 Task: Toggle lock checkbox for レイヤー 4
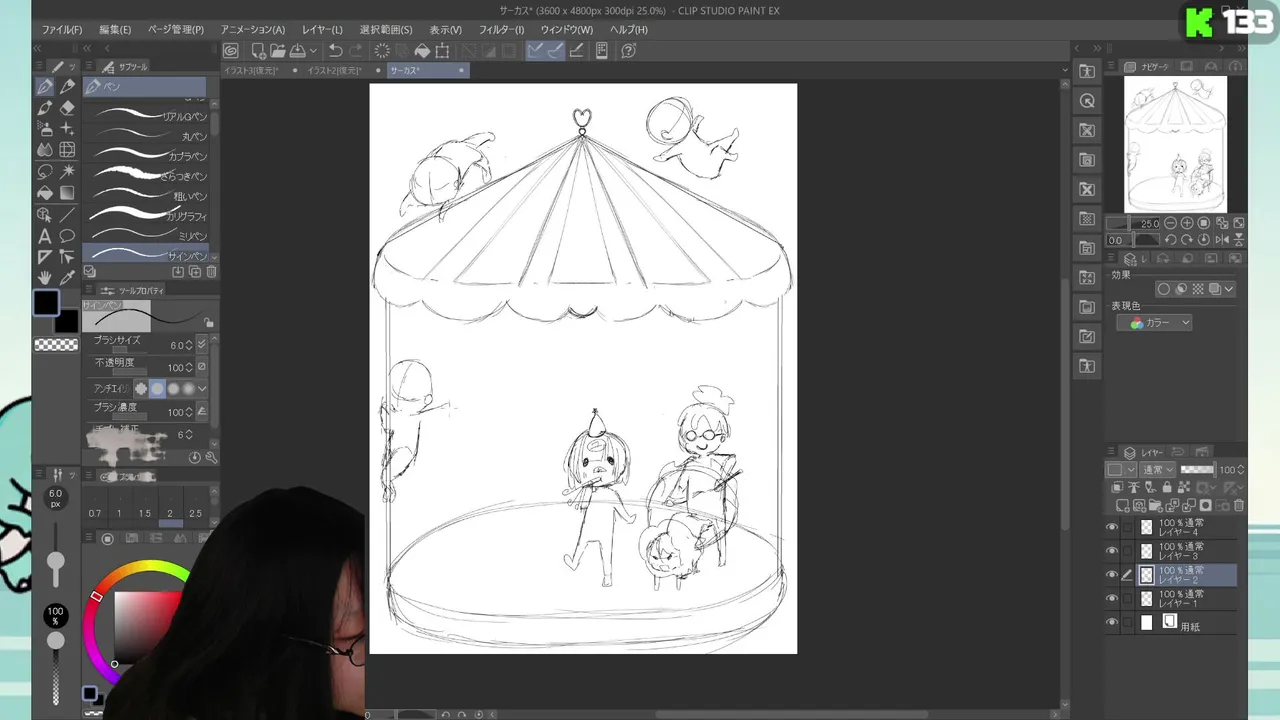point(1128,527)
